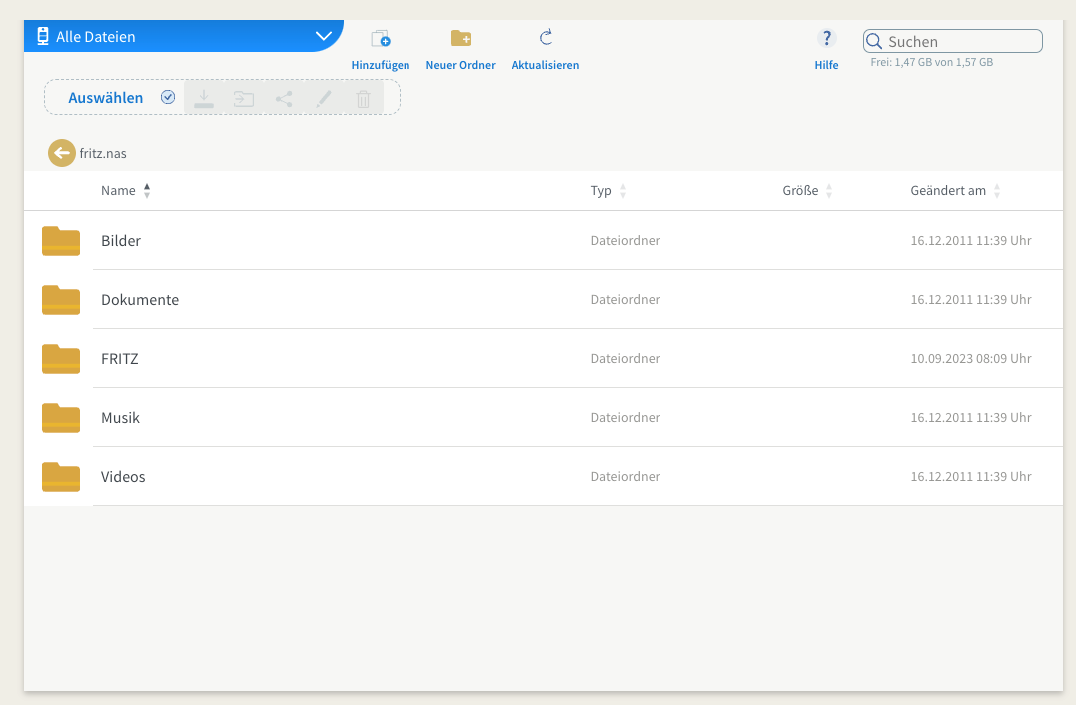Click the Alle Dateien header label
Screen dimensions: 1076x705
point(95,37)
